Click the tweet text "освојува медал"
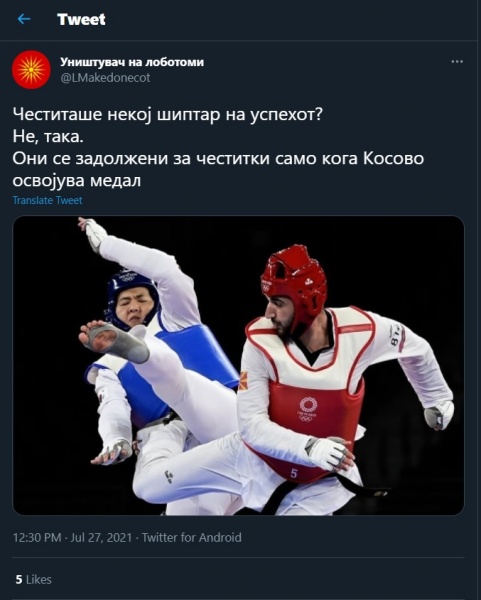This screenshot has height=600, width=481. (x=77, y=180)
